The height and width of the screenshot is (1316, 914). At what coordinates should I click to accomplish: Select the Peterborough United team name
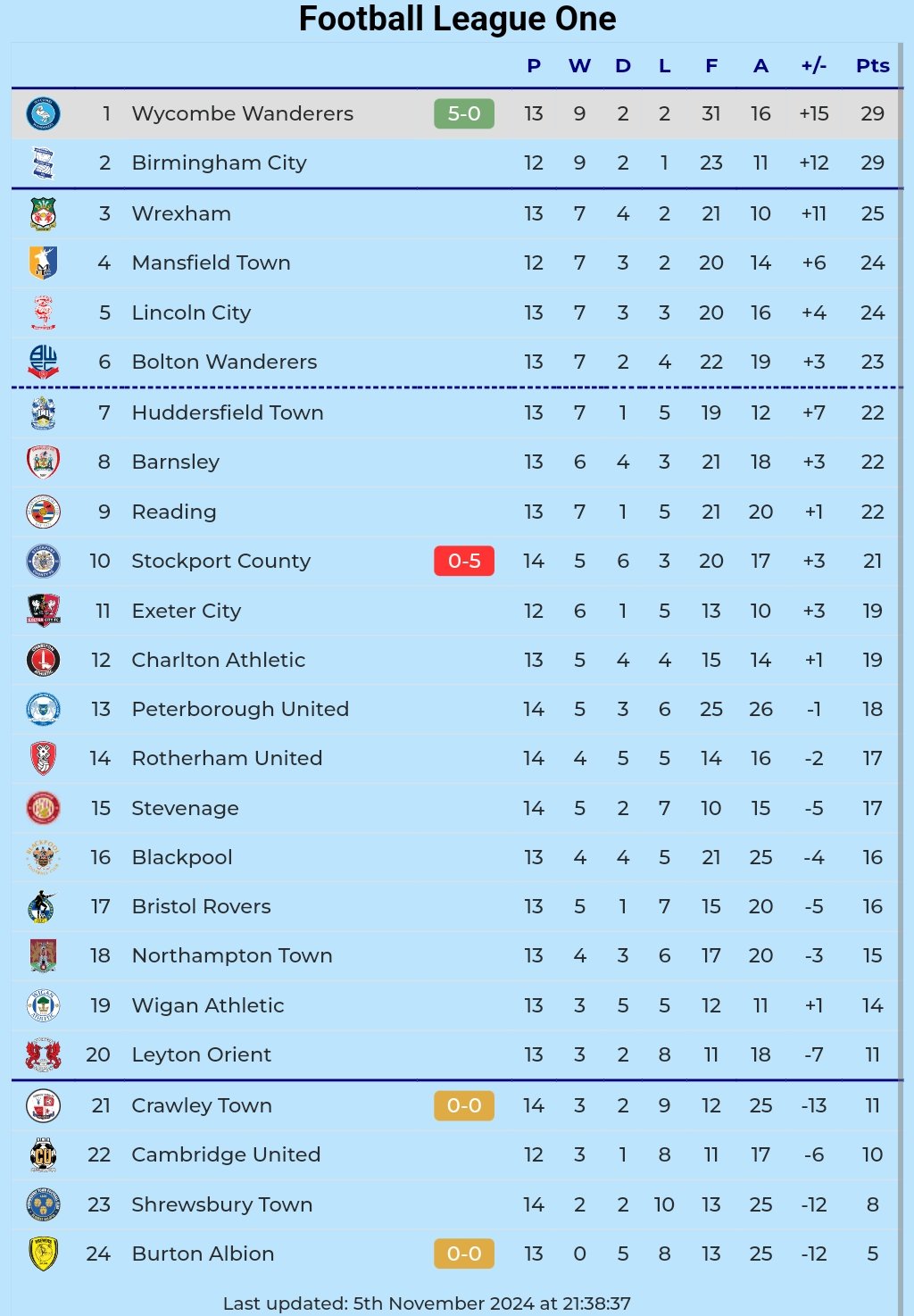click(x=240, y=709)
